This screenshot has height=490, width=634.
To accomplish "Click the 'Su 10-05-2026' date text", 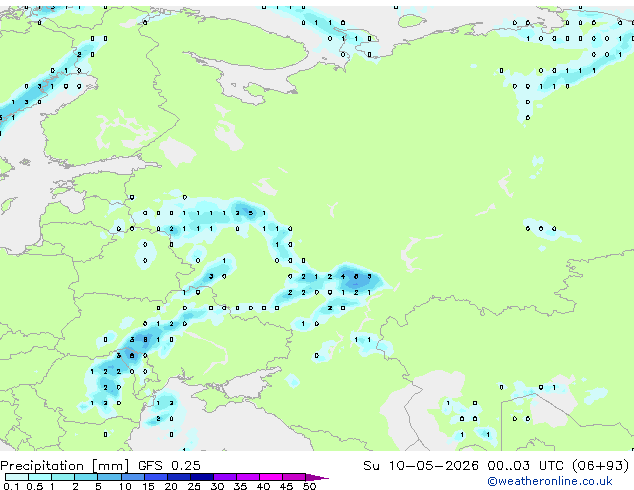I will 421,466.
